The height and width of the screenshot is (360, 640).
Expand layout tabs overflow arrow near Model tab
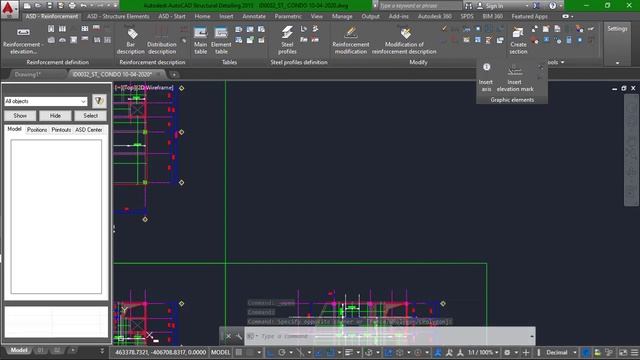[102, 351]
